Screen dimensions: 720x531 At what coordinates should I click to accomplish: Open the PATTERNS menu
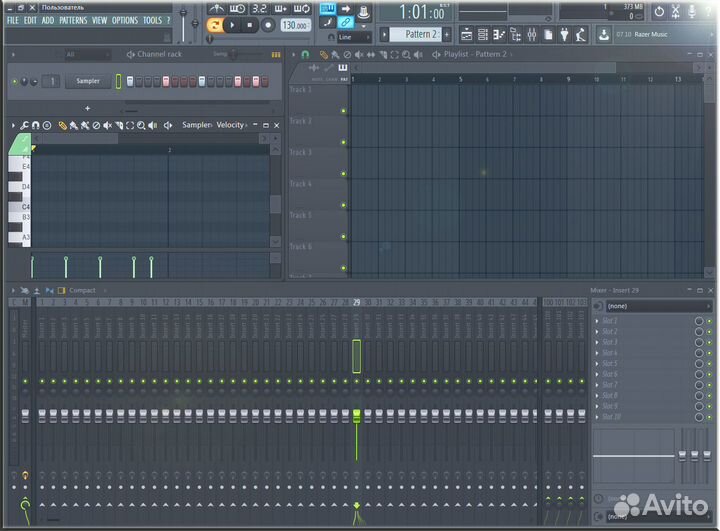pyautogui.click(x=72, y=20)
